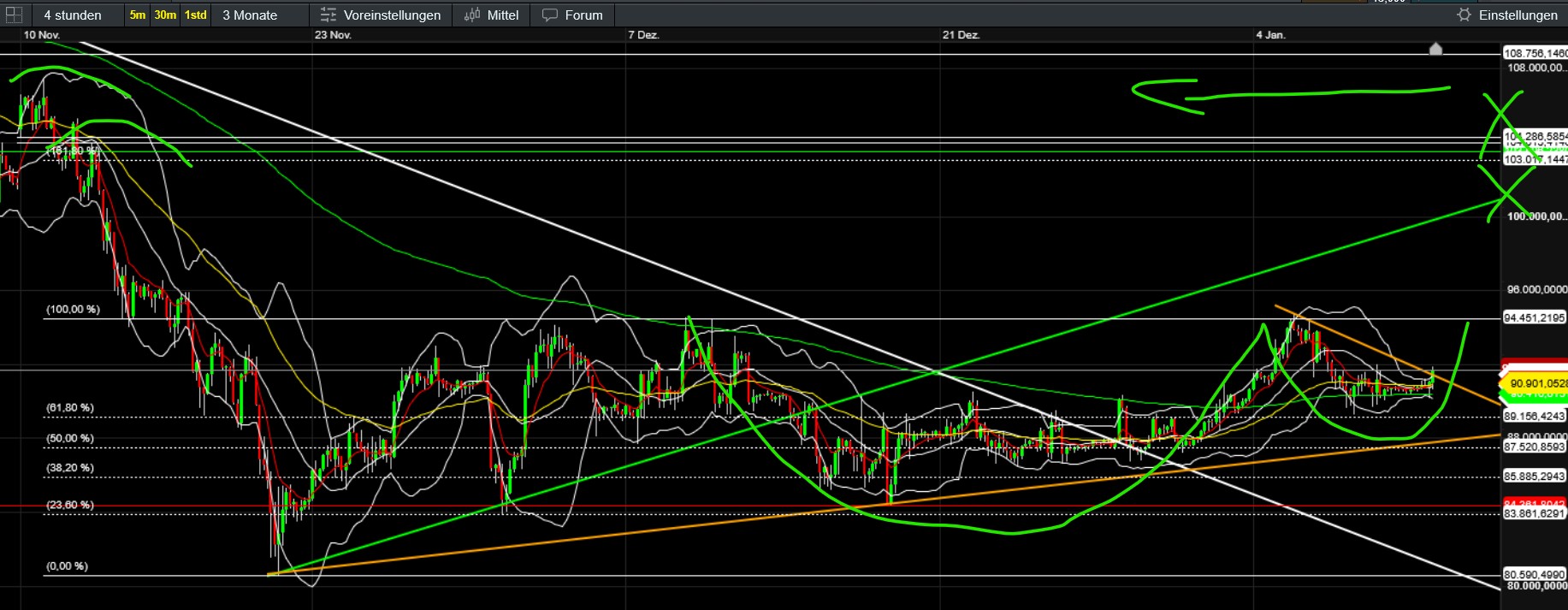Open the Forum tab

click(x=583, y=15)
